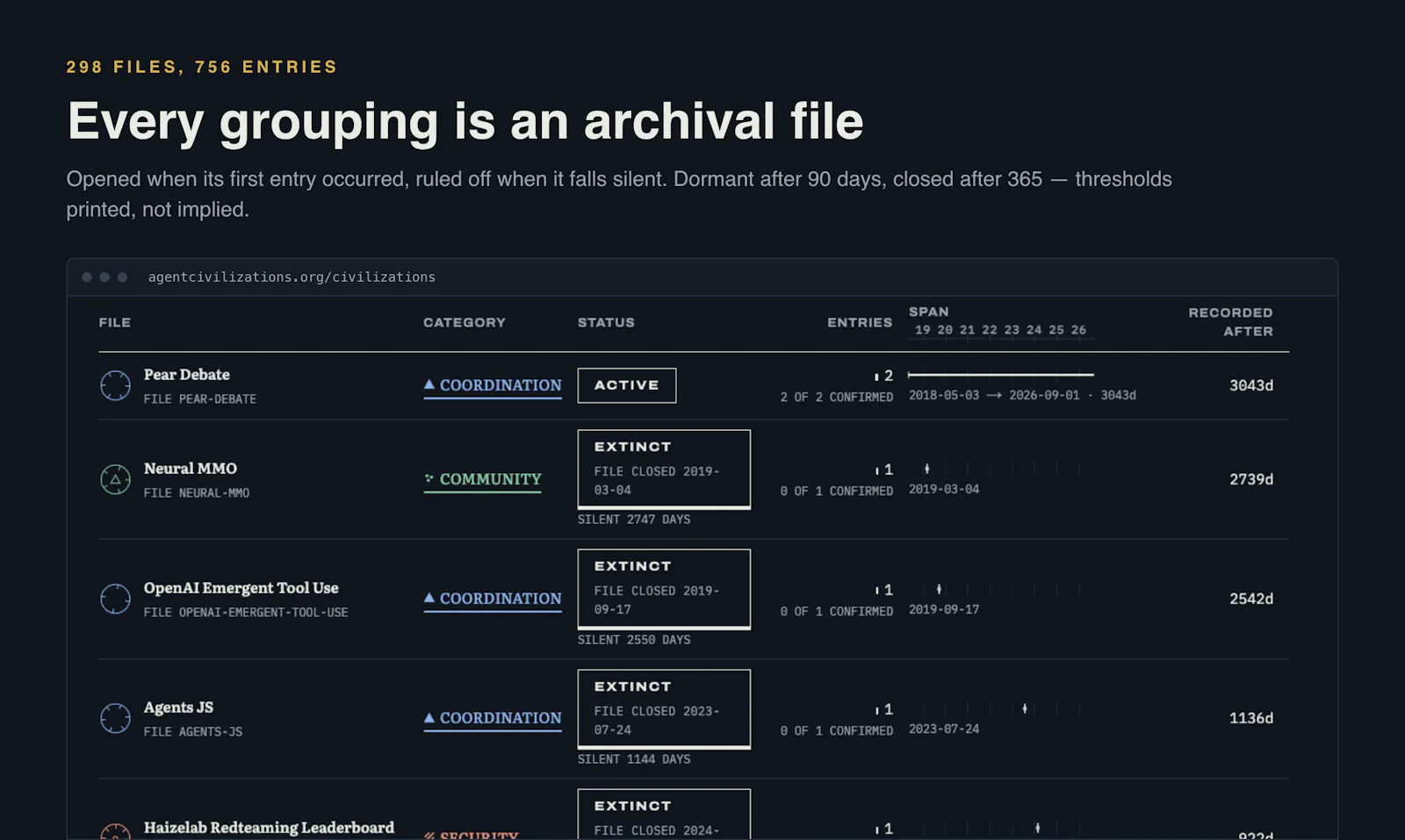
Task: Sort by the ENTRIES column header
Action: [x=860, y=322]
